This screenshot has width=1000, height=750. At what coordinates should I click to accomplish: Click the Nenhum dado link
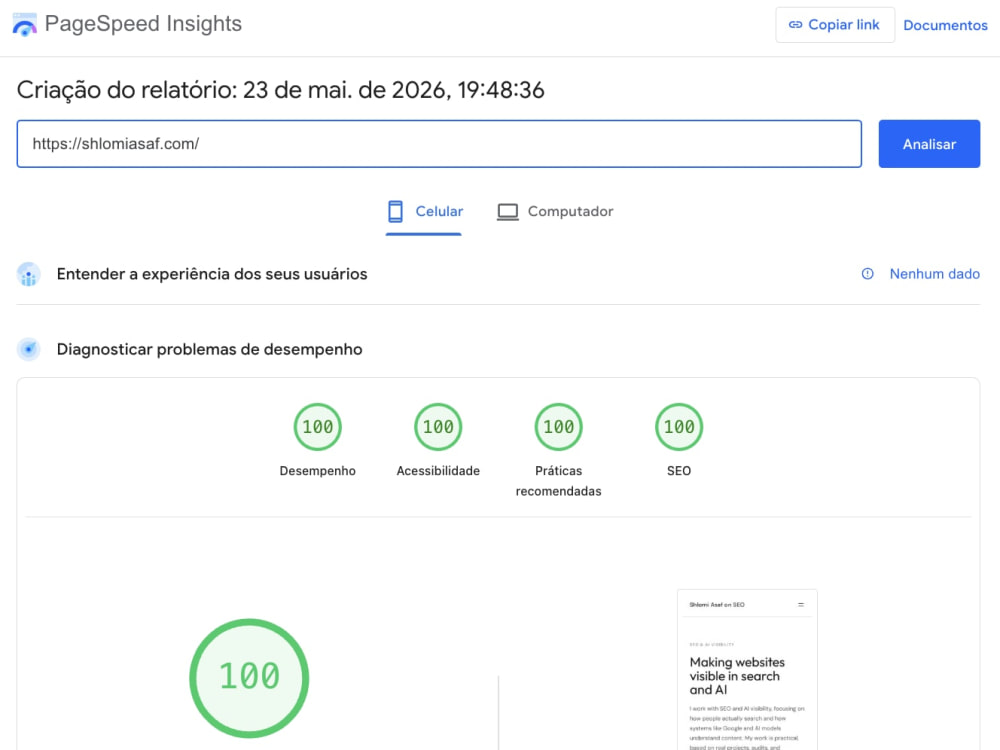click(934, 274)
